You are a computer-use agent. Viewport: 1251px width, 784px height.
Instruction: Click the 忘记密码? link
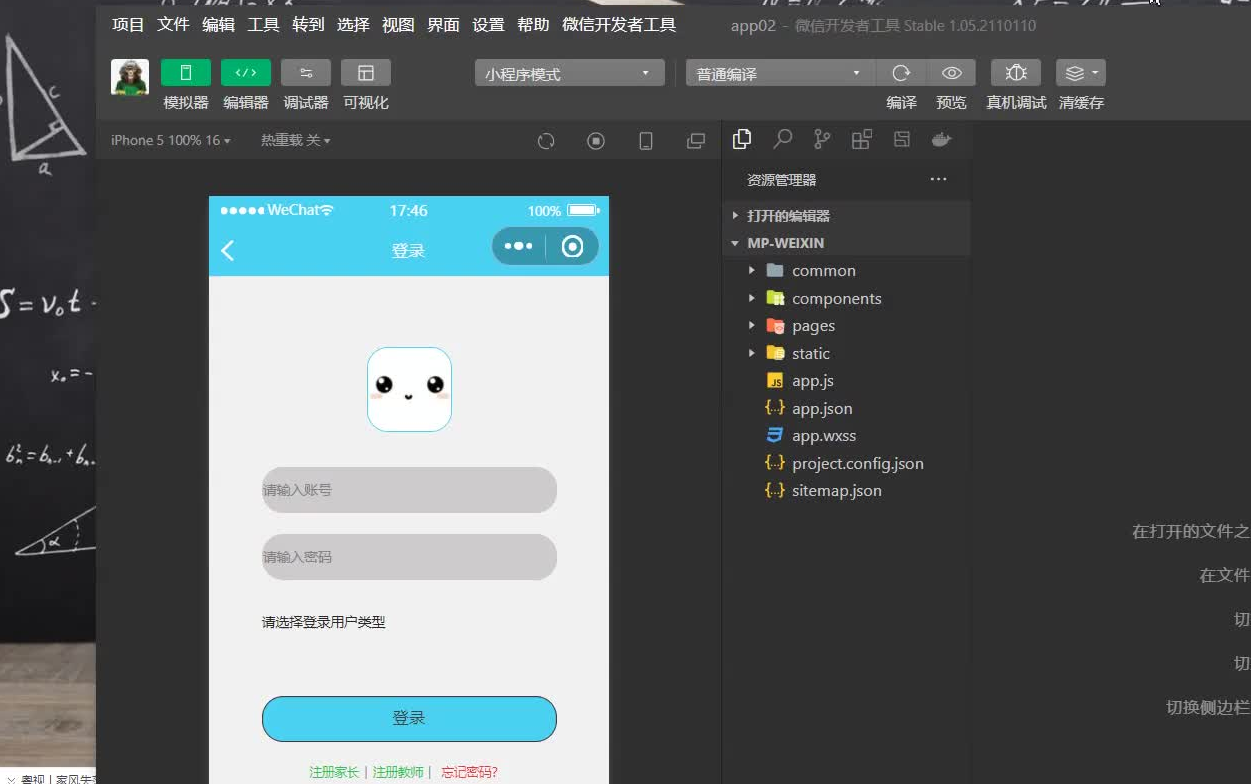[x=468, y=771]
